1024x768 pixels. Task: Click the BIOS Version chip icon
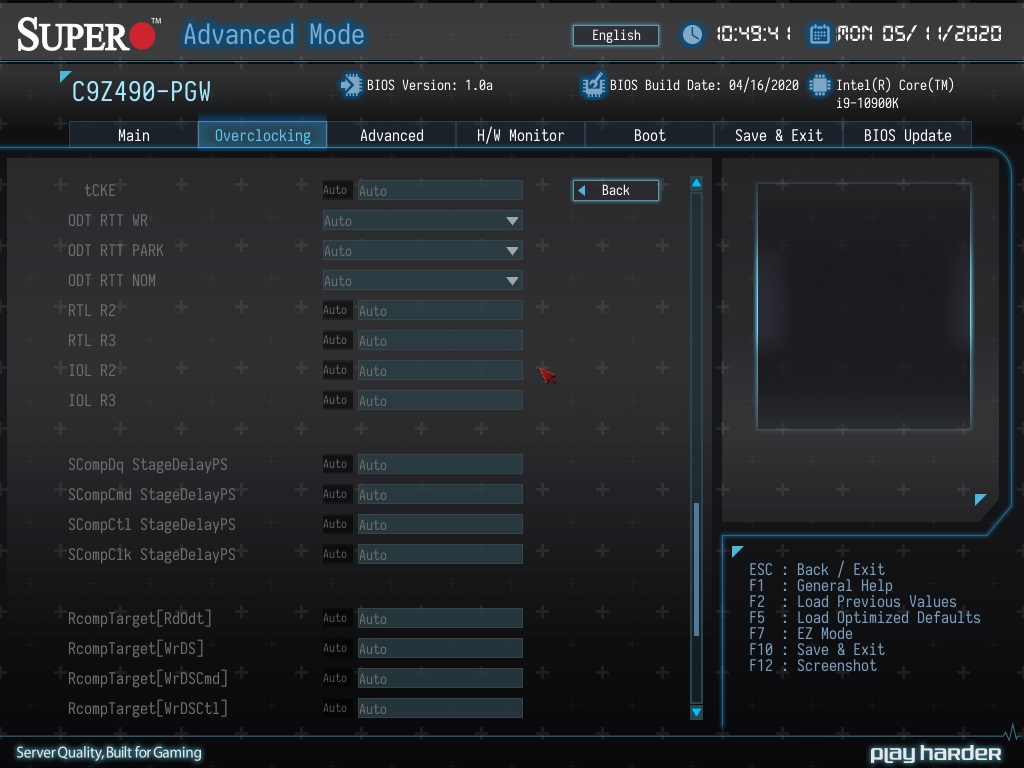(x=351, y=85)
